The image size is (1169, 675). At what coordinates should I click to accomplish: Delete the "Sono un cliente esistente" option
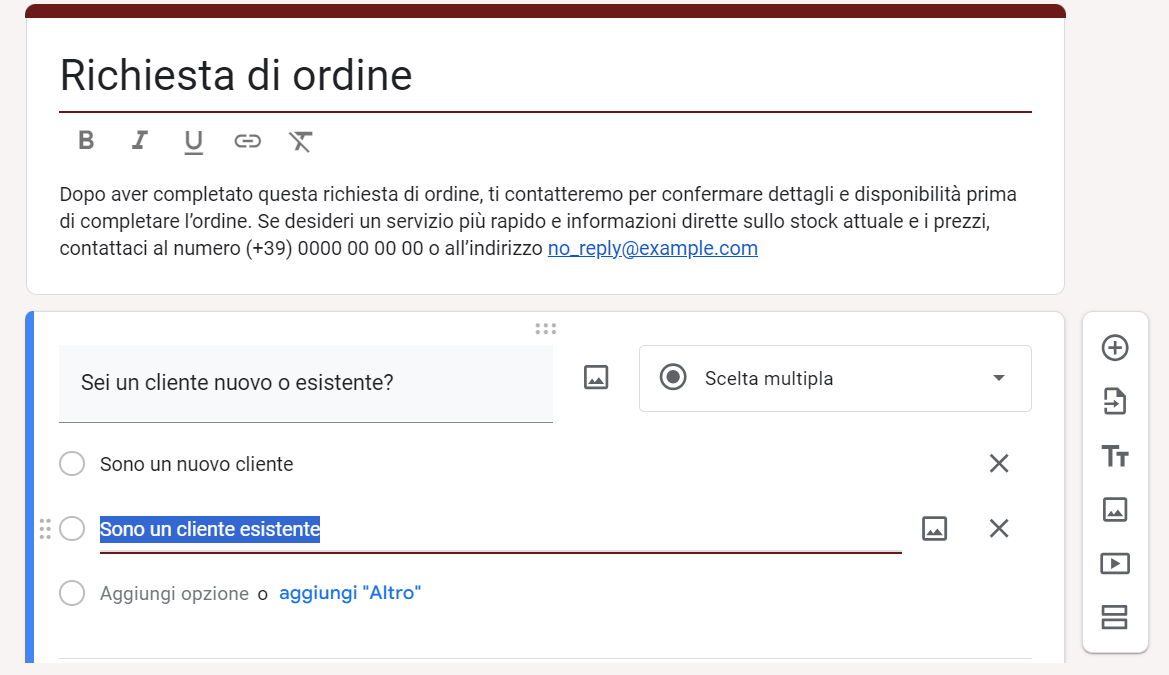[x=999, y=528]
